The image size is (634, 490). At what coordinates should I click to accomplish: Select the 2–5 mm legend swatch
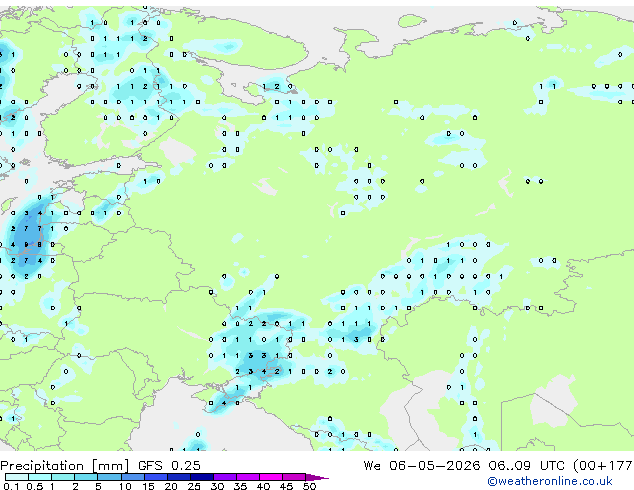pos(86,477)
